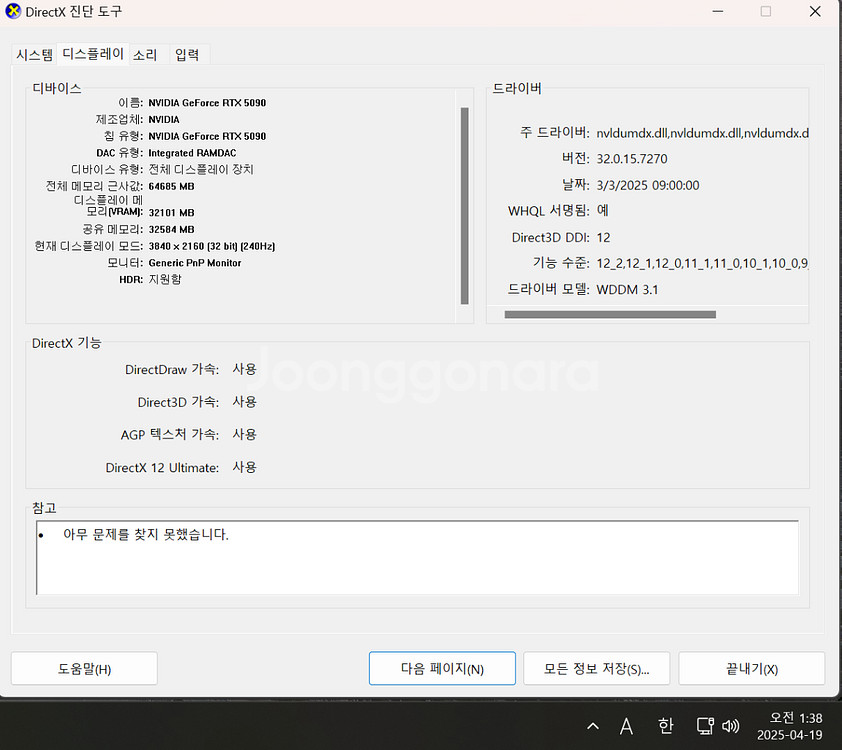
Task: Click the shared memory value '32584 MB'
Action: coord(171,229)
